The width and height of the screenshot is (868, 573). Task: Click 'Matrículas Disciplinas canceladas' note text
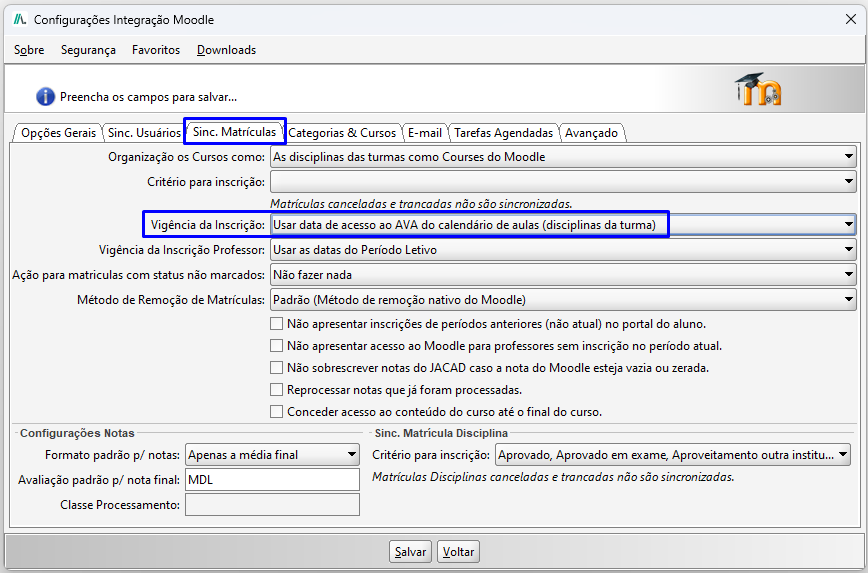pos(553,477)
